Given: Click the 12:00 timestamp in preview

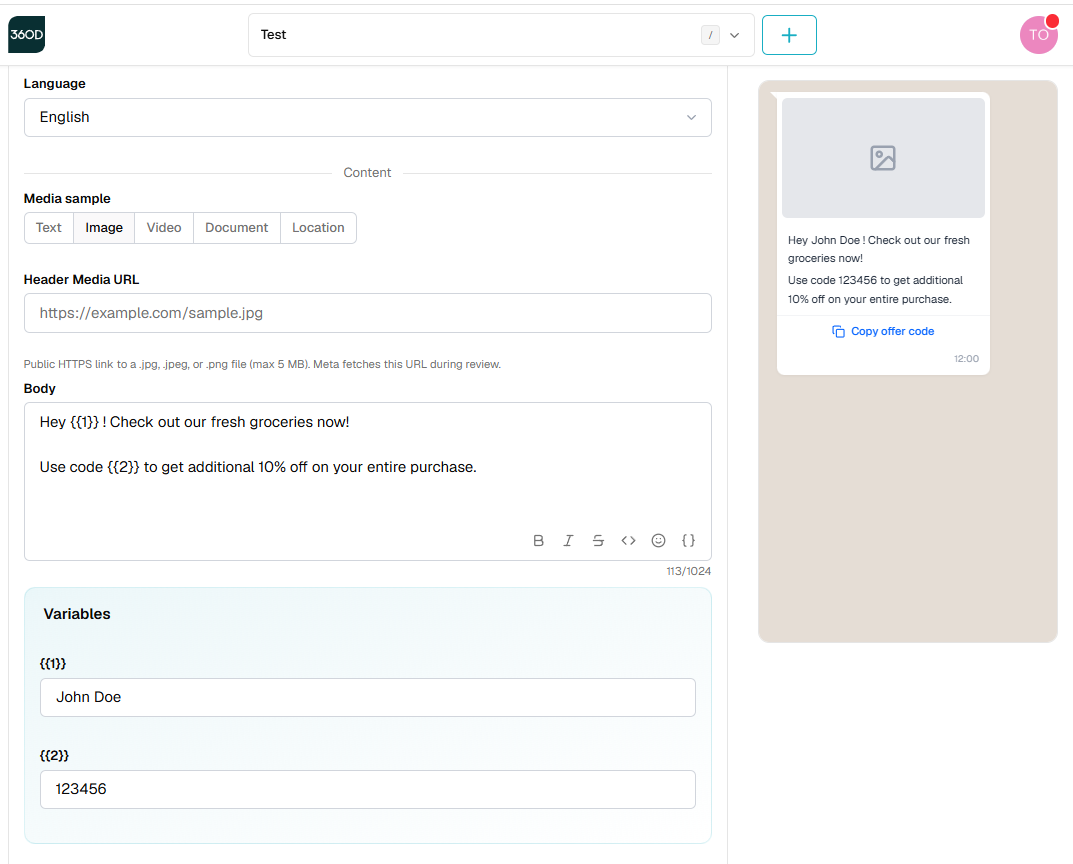Looking at the screenshot, I should 966,358.
